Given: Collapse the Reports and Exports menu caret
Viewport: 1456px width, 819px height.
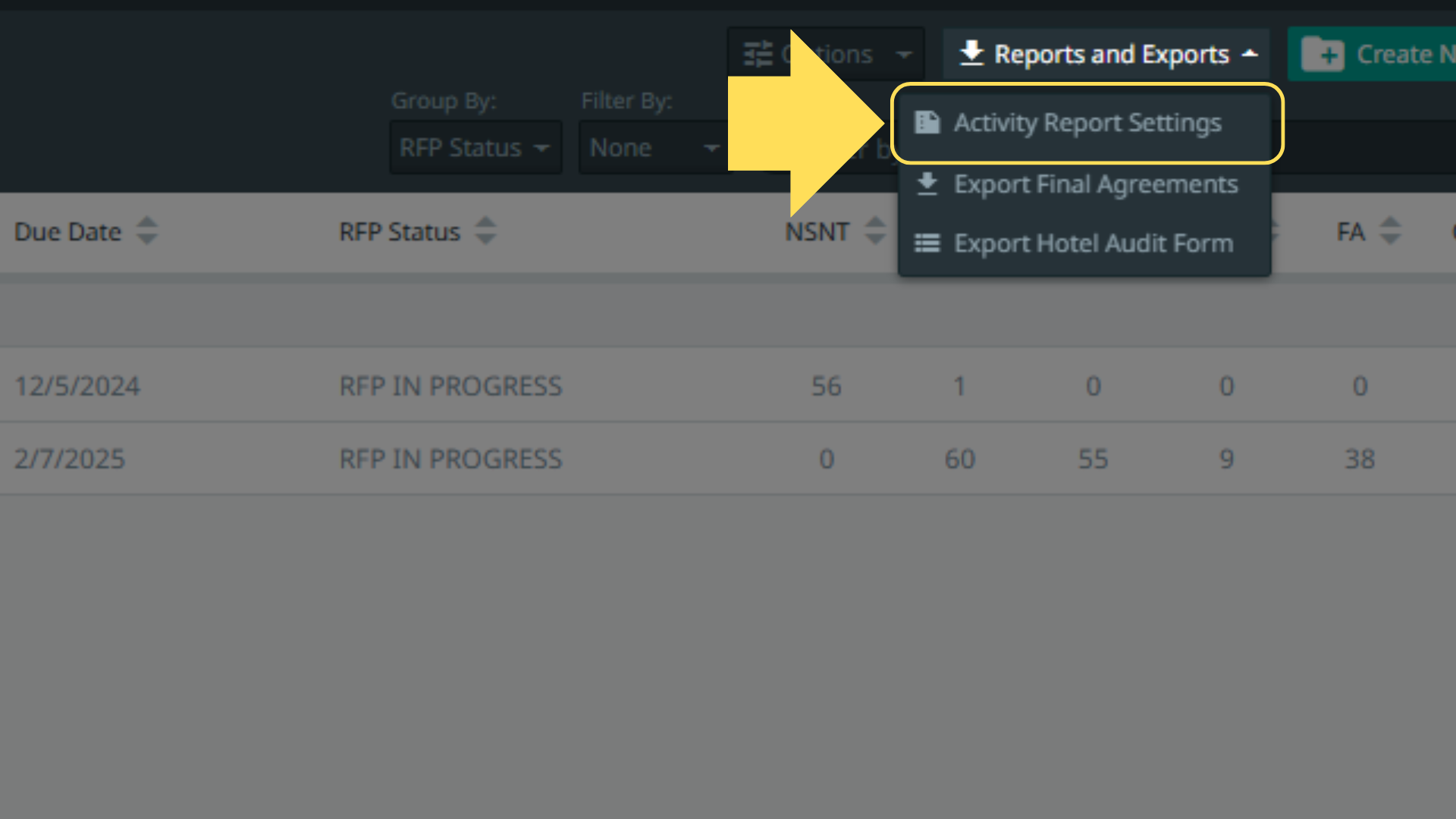Looking at the screenshot, I should [1250, 54].
